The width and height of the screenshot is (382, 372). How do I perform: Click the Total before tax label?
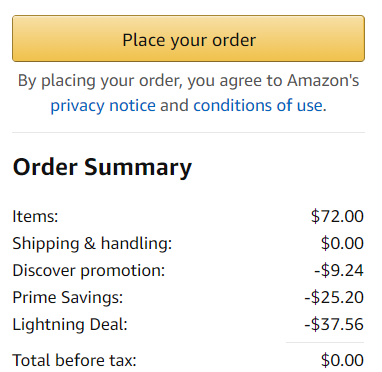pos(74,360)
